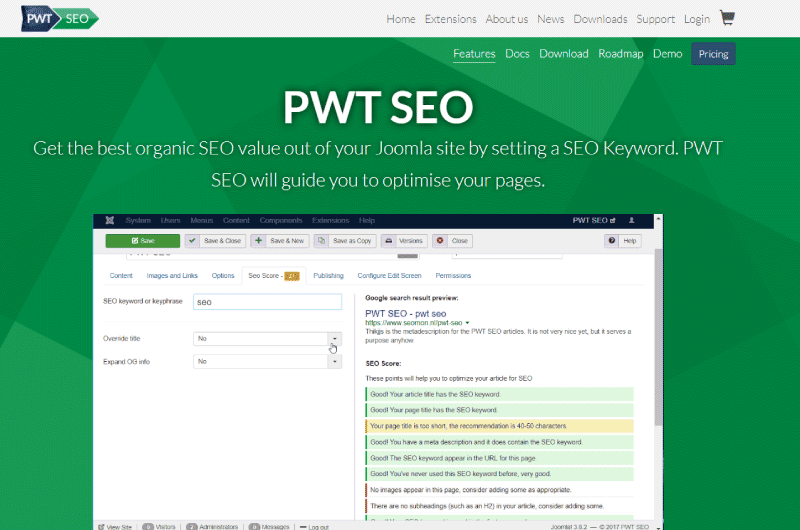Click the Help question mark icon
The width and height of the screenshot is (800, 530).
(612, 241)
